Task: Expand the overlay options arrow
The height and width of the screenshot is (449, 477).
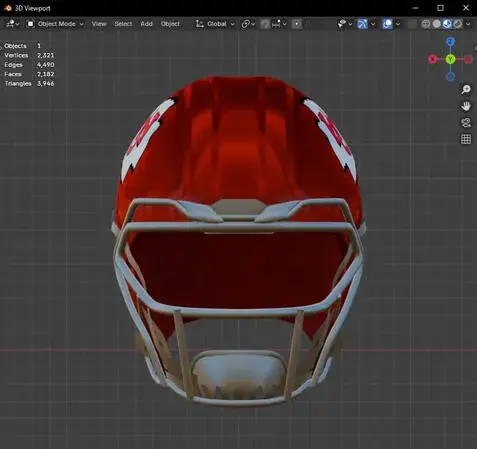Action: pos(398,24)
